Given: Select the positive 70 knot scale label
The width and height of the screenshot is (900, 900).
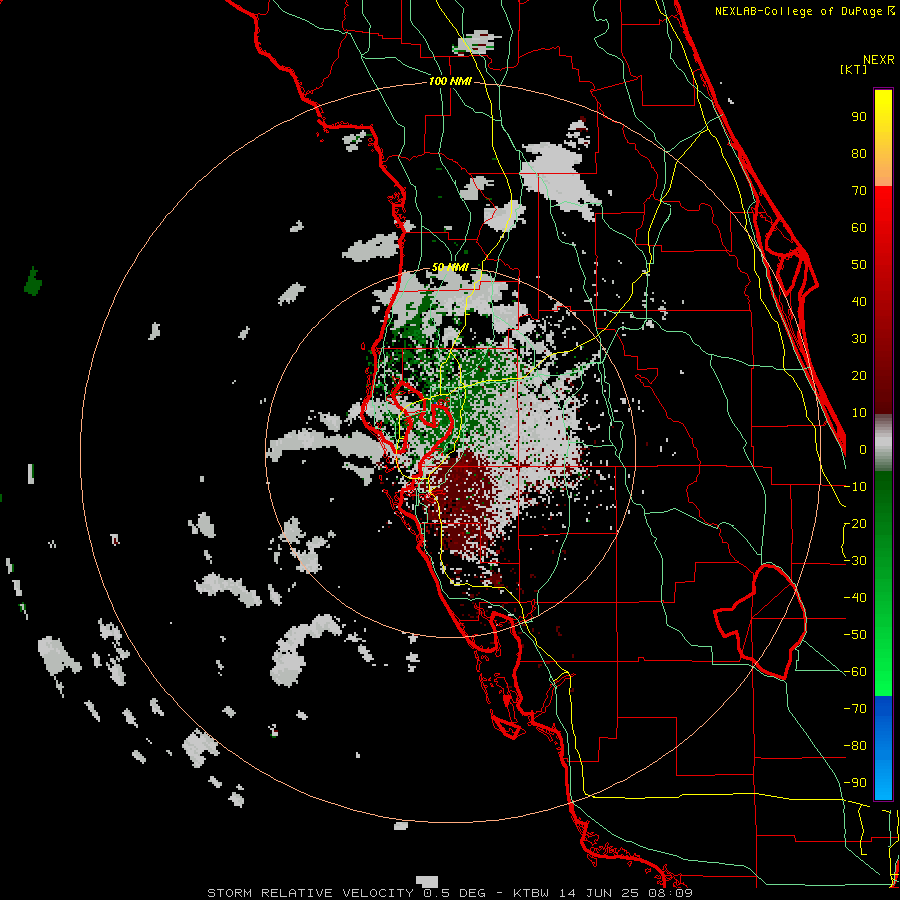Looking at the screenshot, I should click(859, 191).
